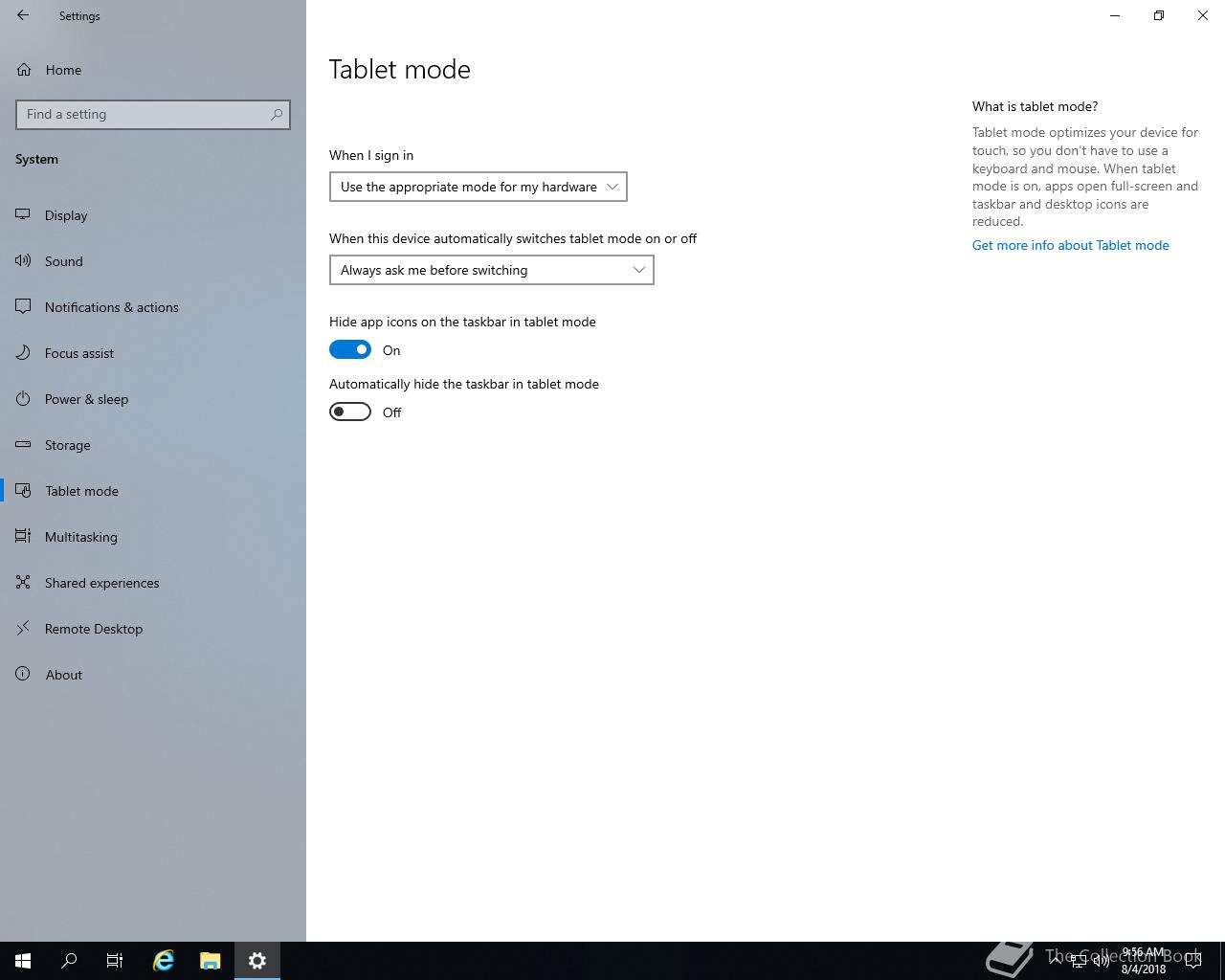Open the Always ask me before switching dropdown
The width and height of the screenshot is (1225, 980).
pos(492,270)
